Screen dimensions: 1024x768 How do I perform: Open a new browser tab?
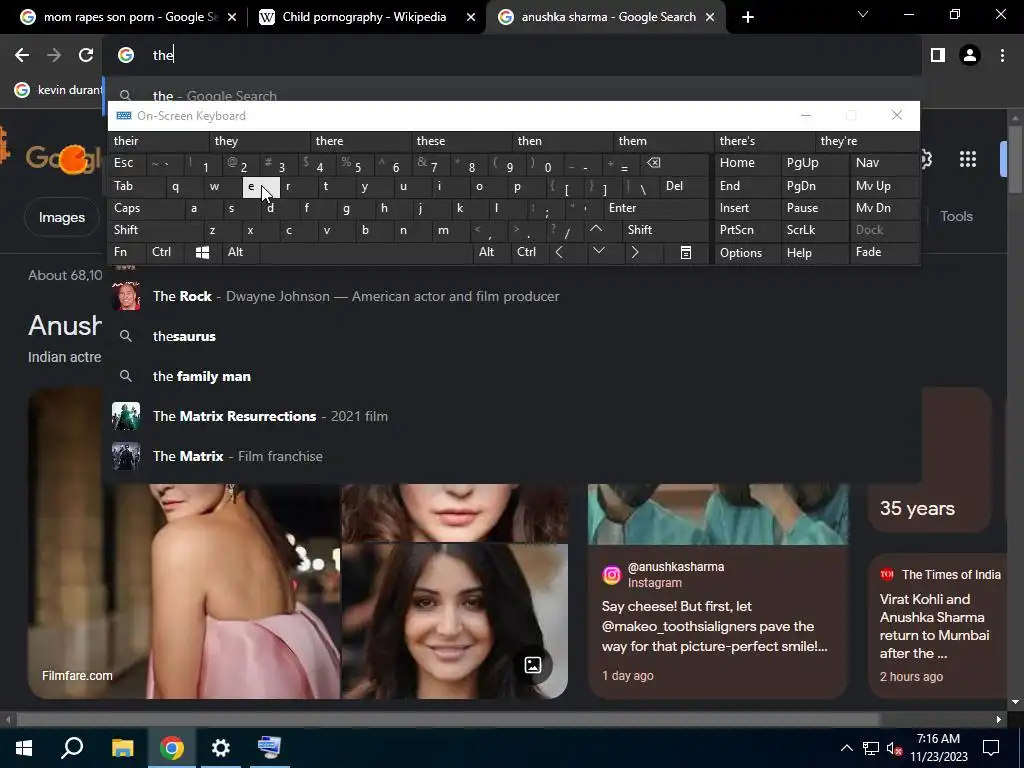coord(748,17)
